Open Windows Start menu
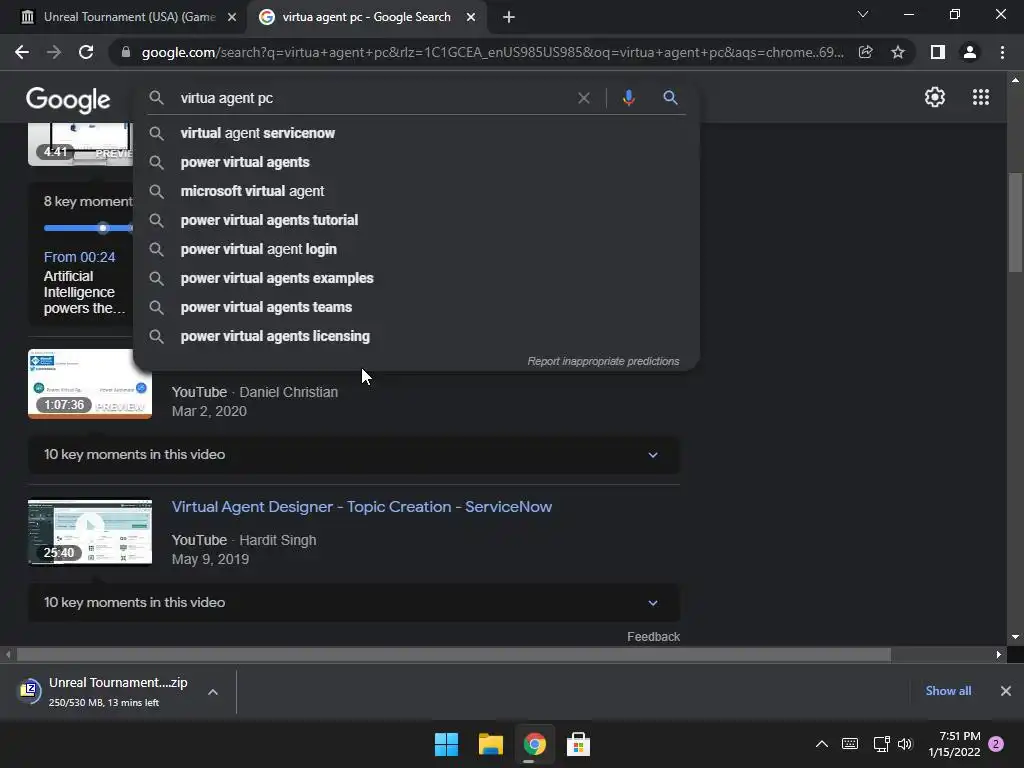The width and height of the screenshot is (1024, 768). click(x=447, y=744)
